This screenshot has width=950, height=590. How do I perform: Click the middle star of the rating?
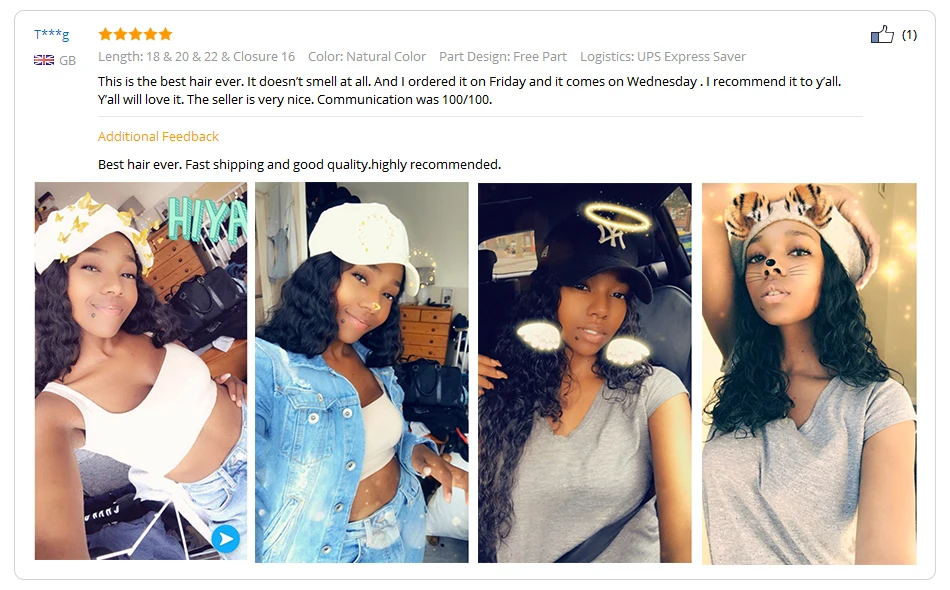pos(136,34)
